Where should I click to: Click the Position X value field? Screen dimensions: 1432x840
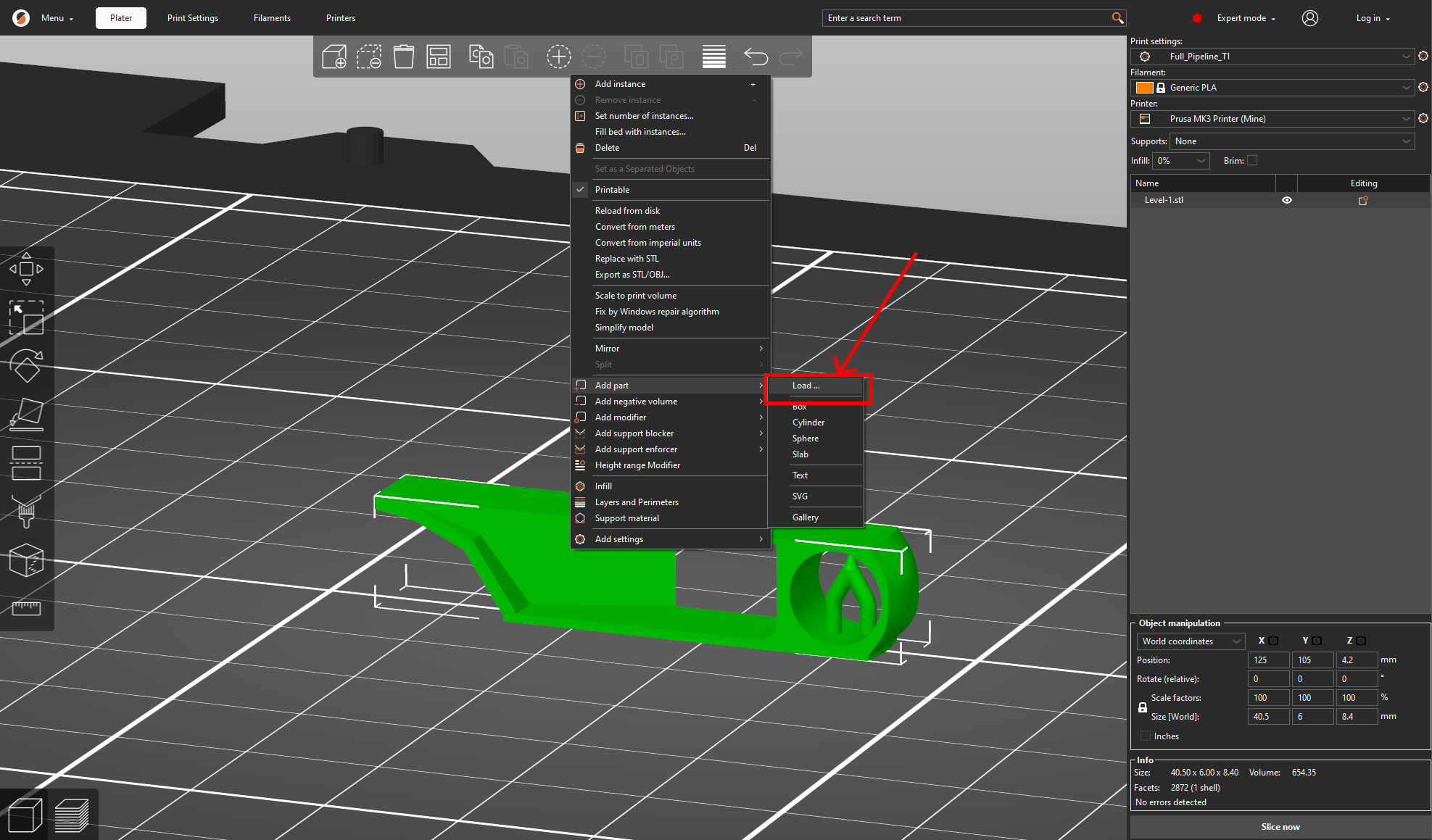[x=1268, y=660]
